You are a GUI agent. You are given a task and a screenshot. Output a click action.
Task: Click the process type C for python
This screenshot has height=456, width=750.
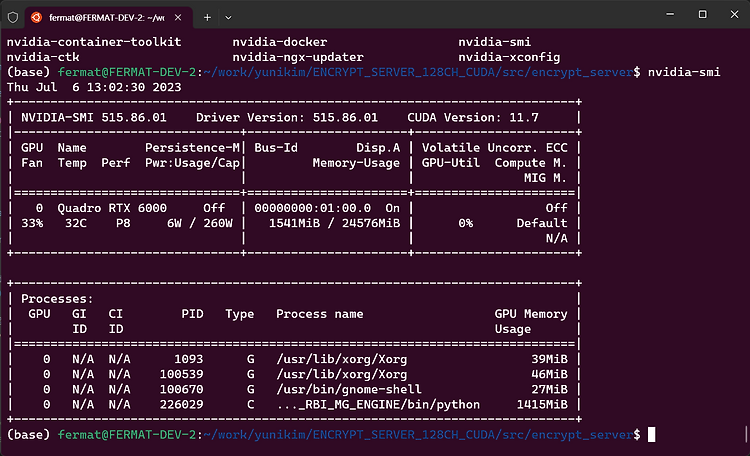pyautogui.click(x=251, y=404)
